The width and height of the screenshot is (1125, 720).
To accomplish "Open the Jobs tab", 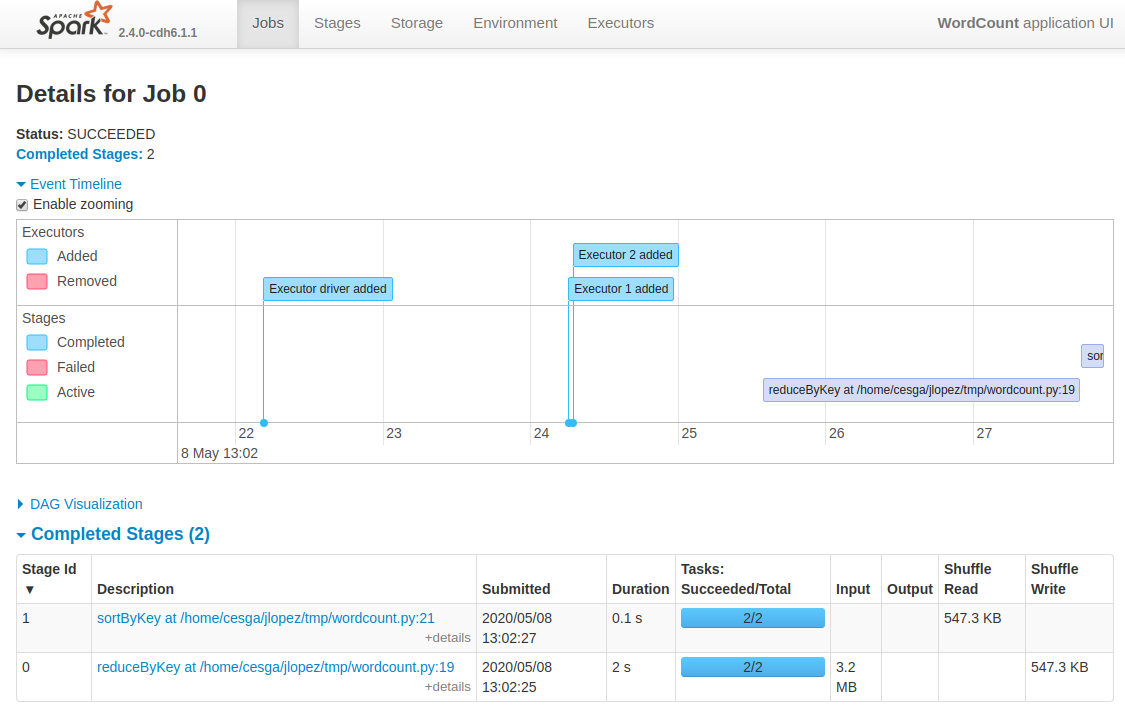I will 268,23.
